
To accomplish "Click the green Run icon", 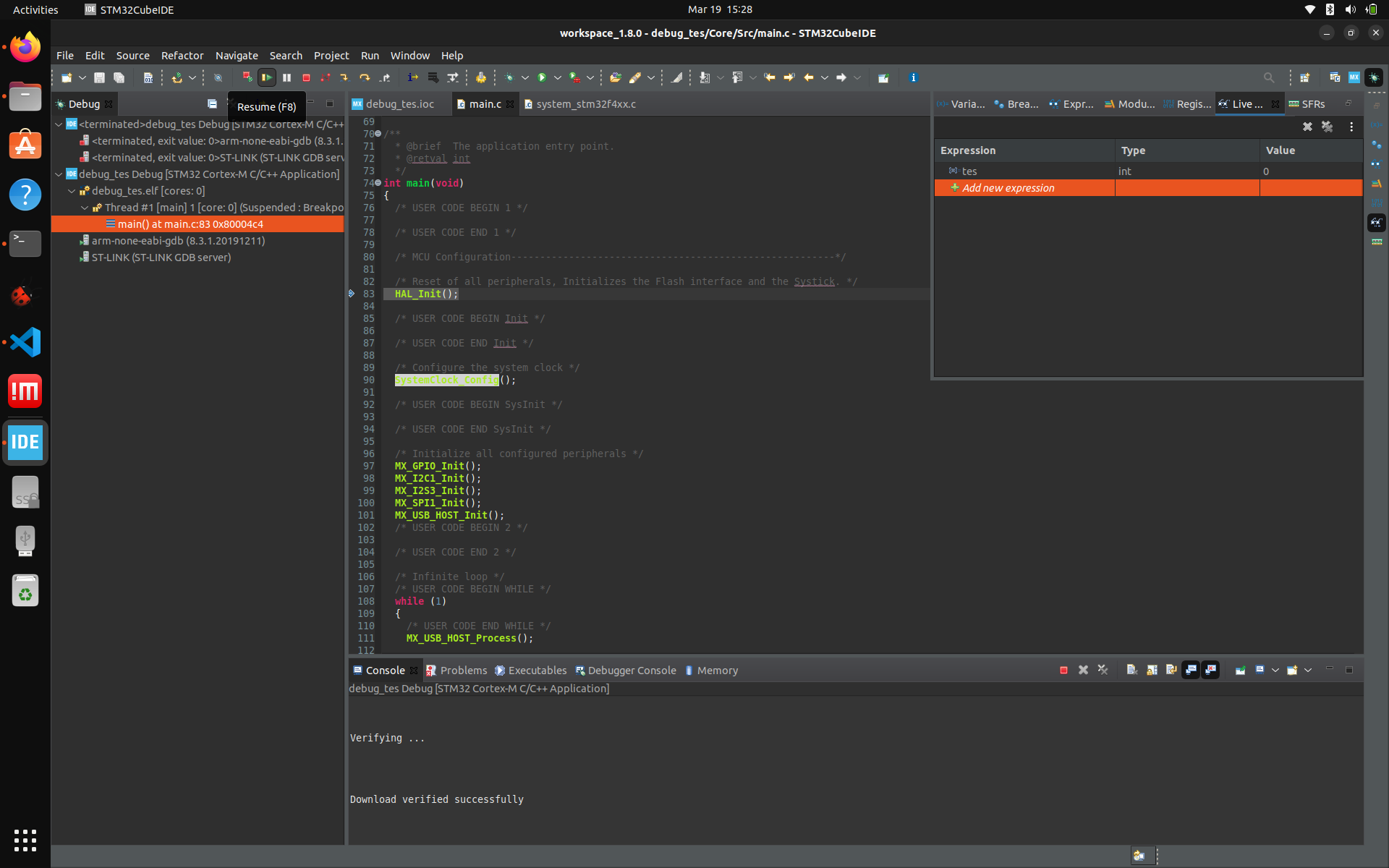I will pos(541,77).
